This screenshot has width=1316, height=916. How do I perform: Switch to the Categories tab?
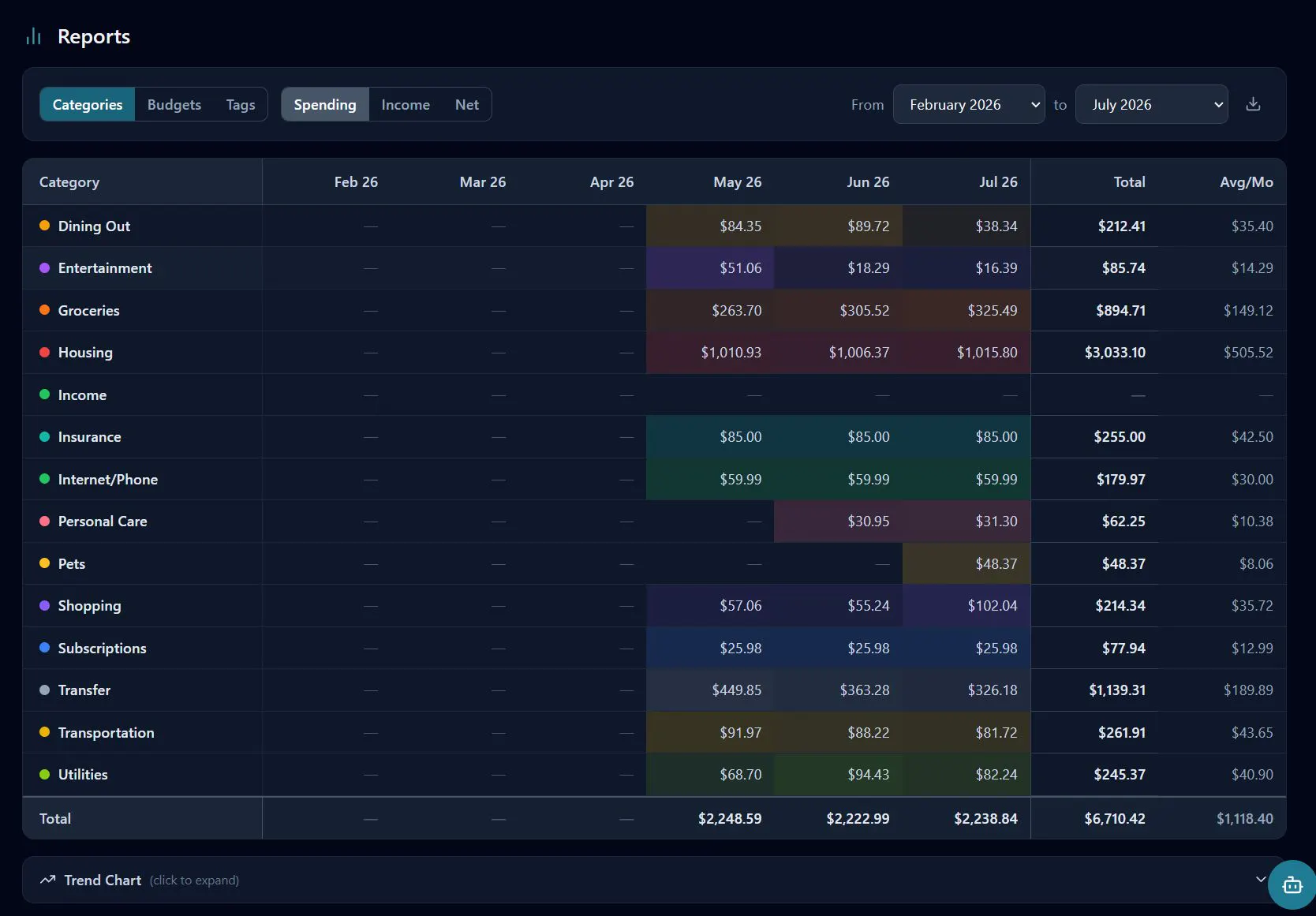click(x=88, y=104)
